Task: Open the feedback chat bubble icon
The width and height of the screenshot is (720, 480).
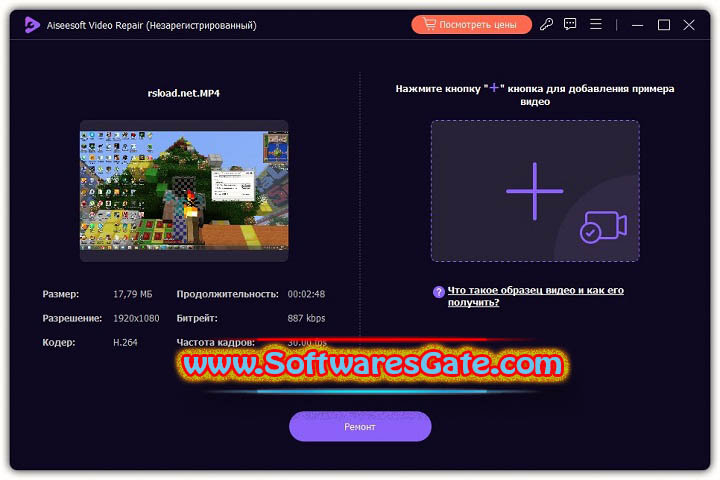Action: tap(570, 24)
